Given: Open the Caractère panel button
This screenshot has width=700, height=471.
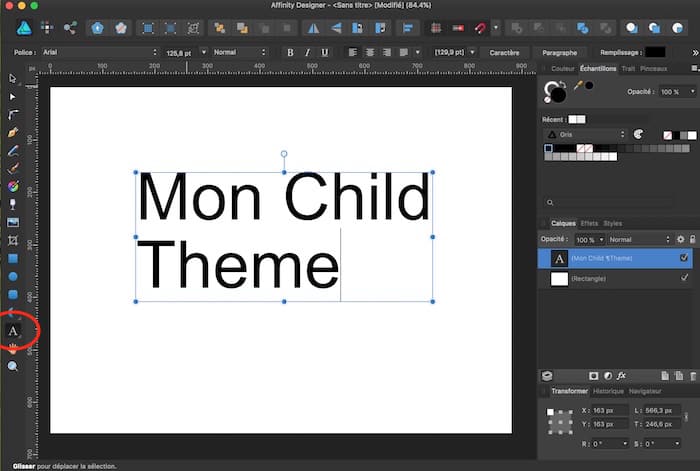Looking at the screenshot, I should (x=504, y=53).
